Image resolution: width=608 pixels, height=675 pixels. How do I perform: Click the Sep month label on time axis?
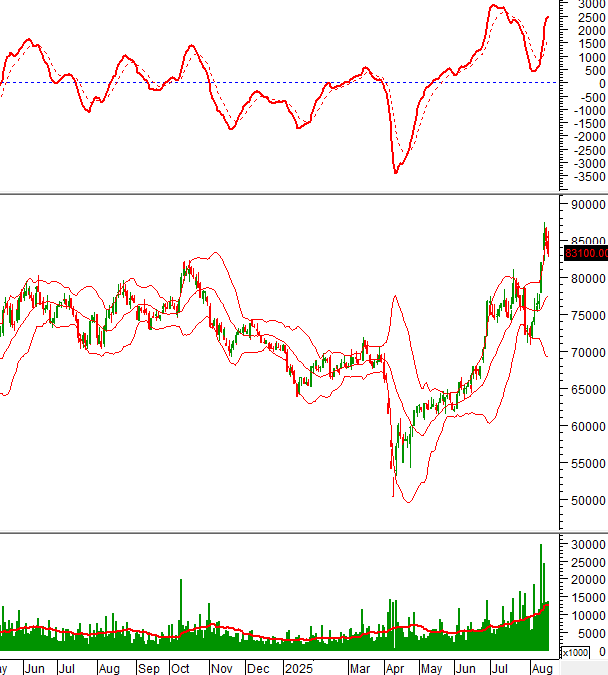click(149, 669)
